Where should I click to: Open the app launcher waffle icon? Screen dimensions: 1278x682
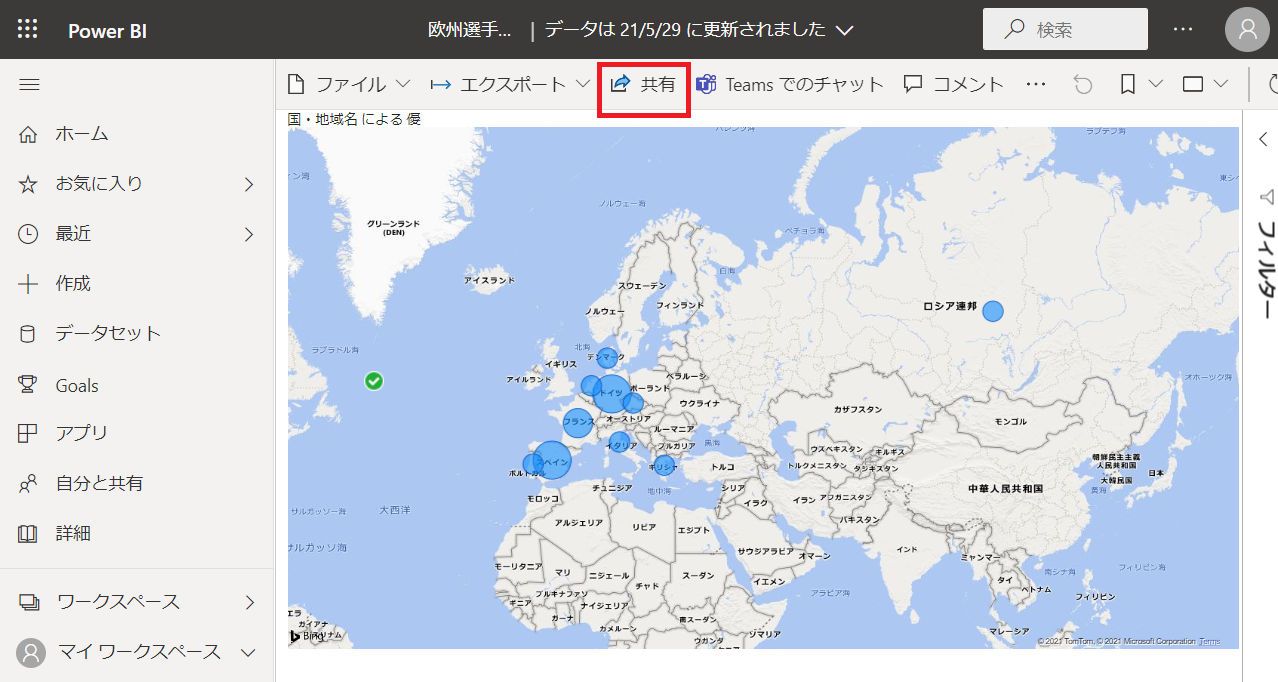28,29
